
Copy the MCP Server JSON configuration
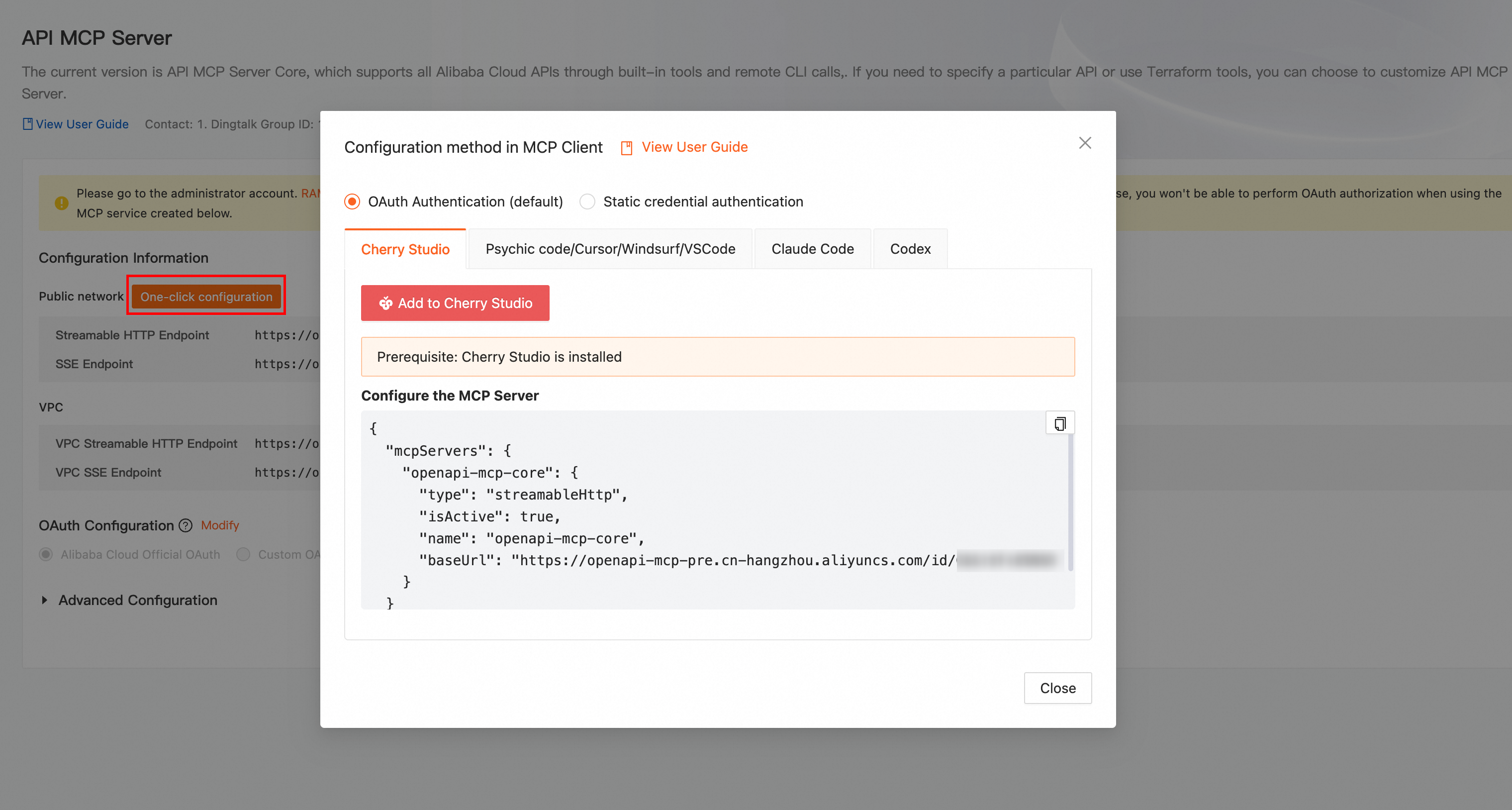(x=1060, y=423)
